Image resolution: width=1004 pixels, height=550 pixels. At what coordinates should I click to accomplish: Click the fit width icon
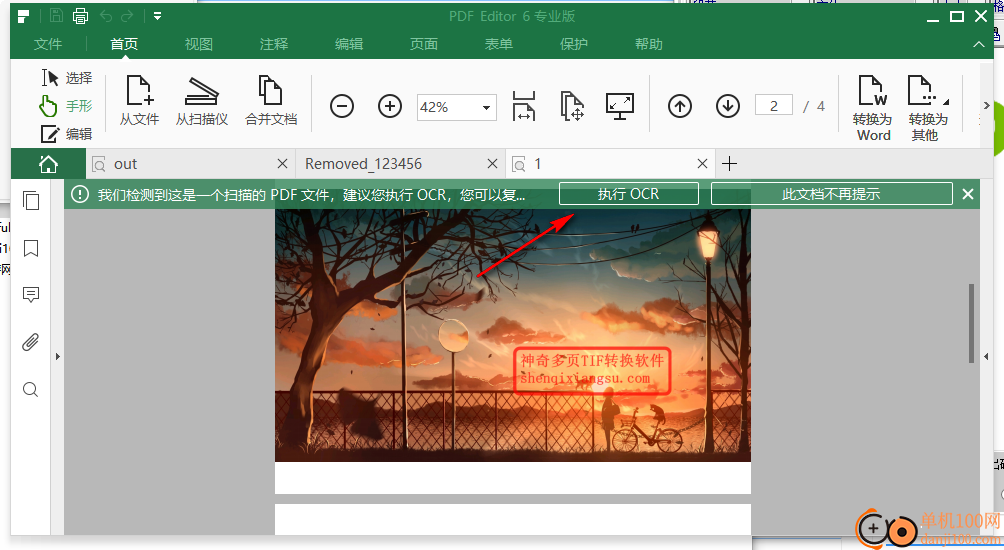(524, 106)
